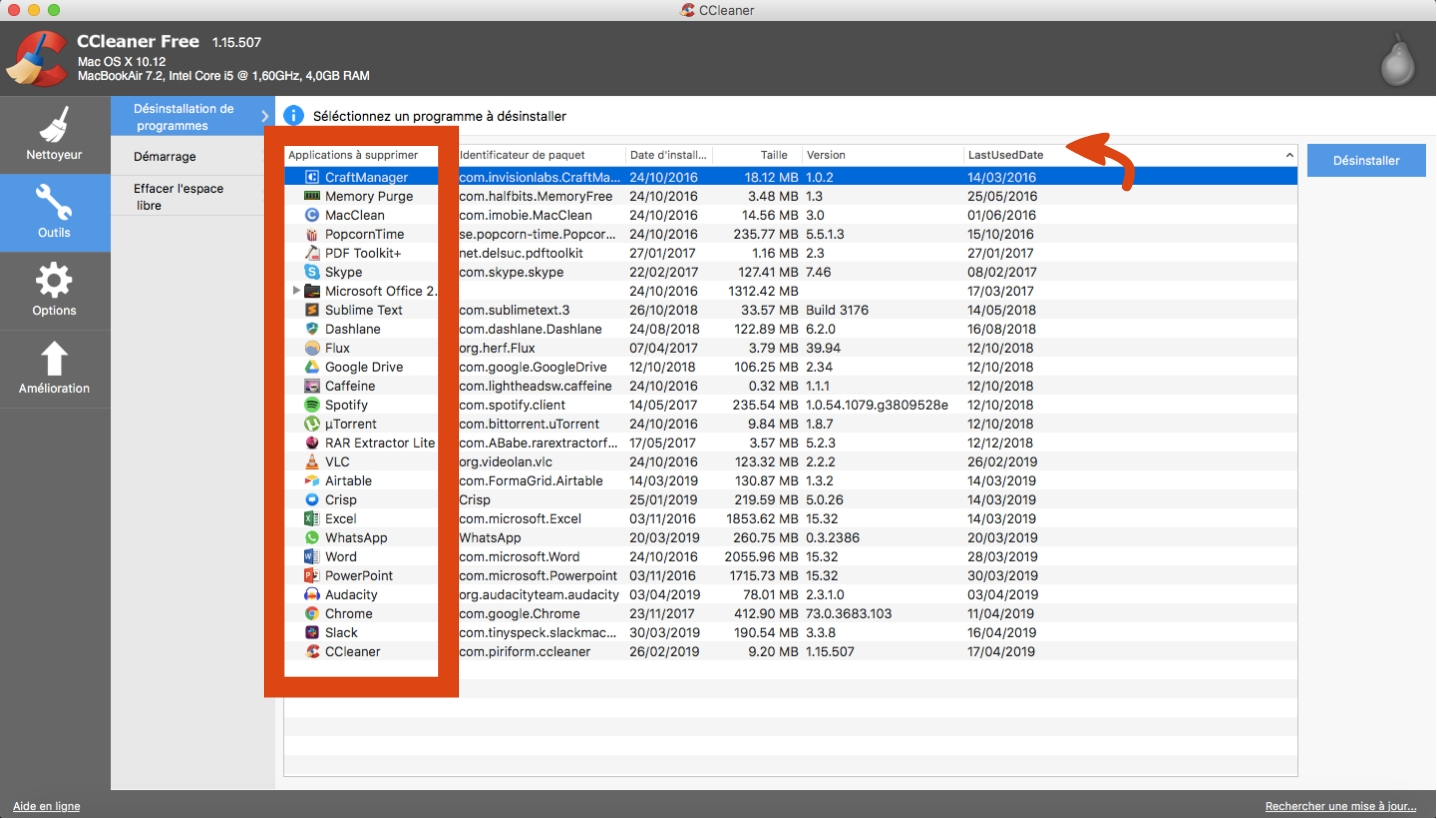
Task: Click the WhatsApp app icon
Action: pos(311,538)
